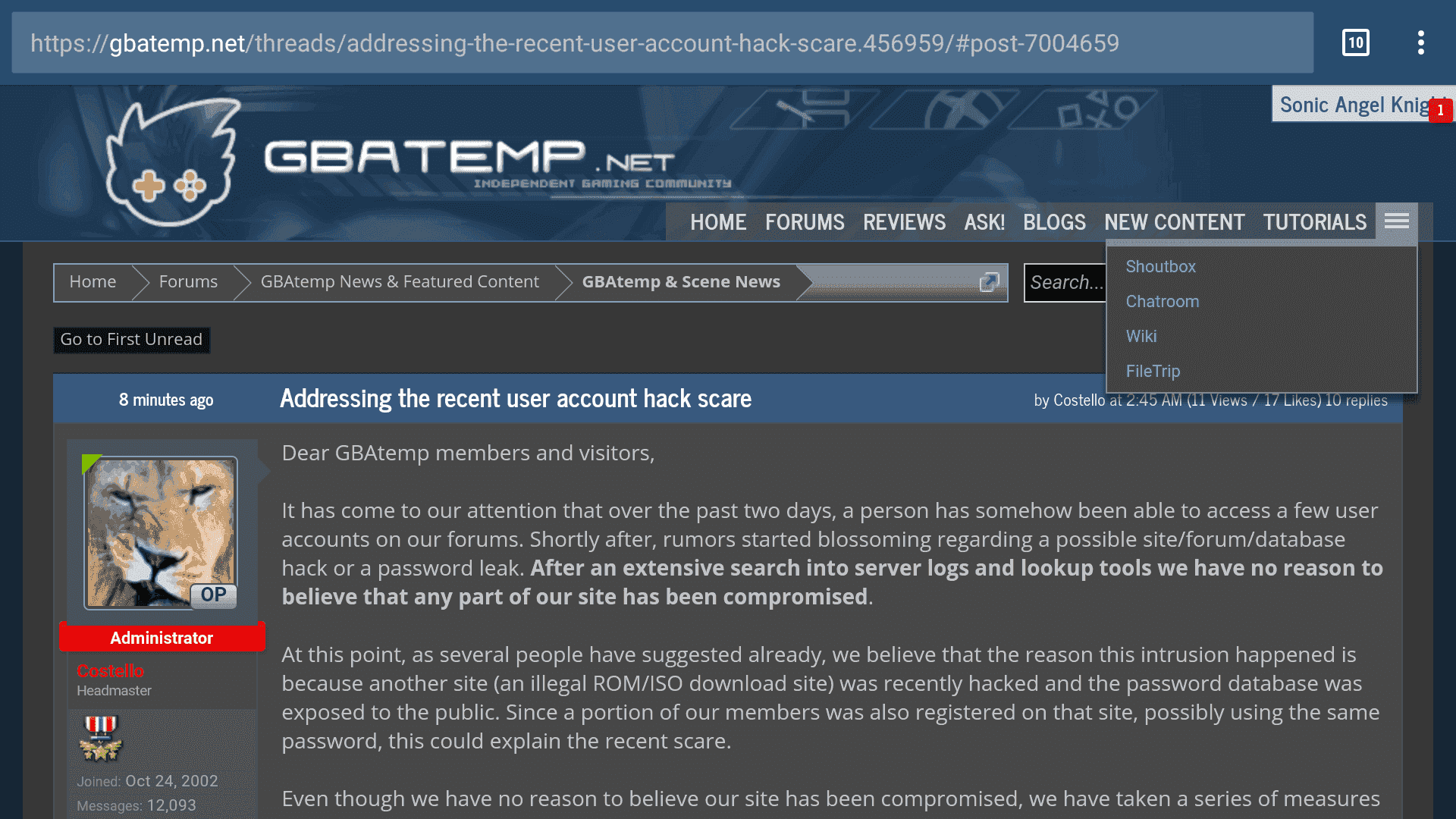Focus the Search field
The width and height of the screenshot is (1456, 819).
(x=1065, y=283)
